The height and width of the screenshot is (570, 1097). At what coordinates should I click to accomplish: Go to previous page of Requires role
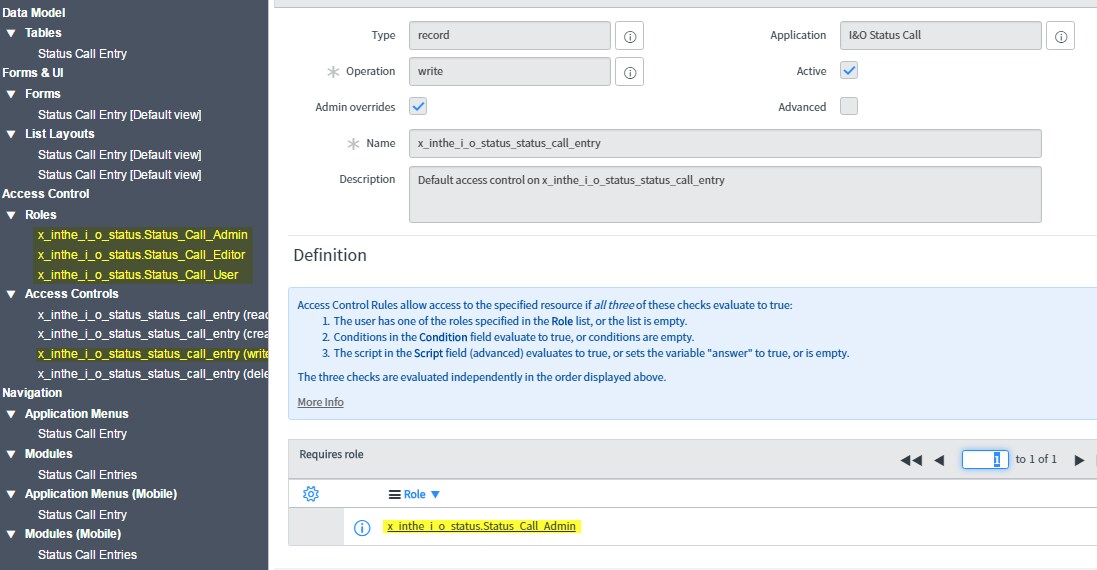[939, 459]
